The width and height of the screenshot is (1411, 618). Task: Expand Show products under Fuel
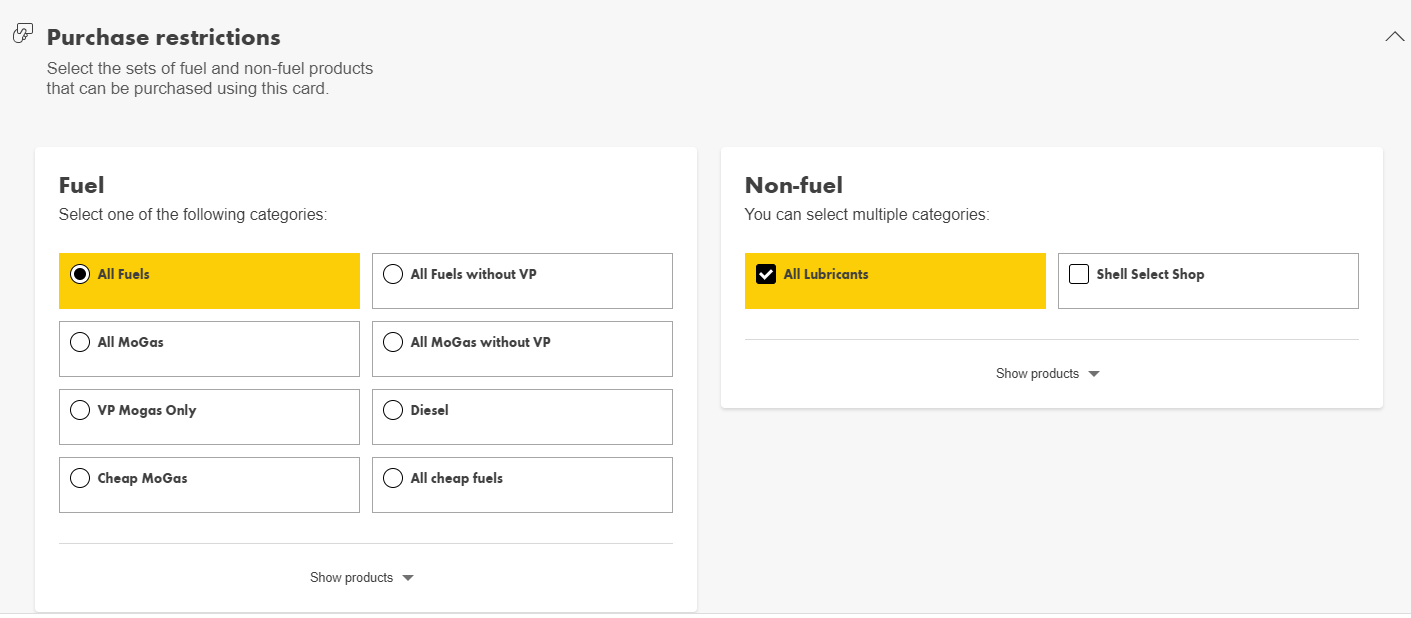coord(352,578)
